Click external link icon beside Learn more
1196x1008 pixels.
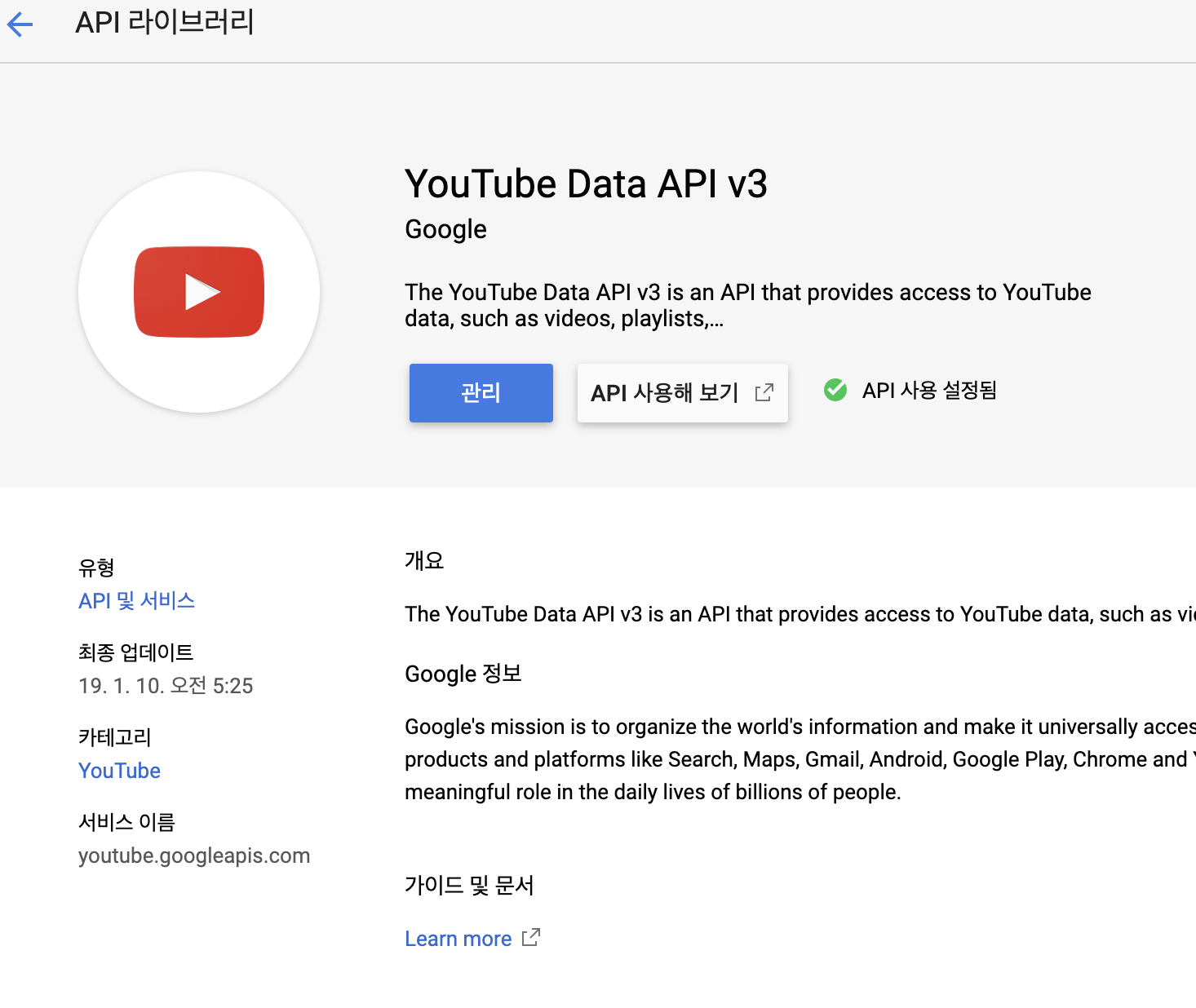531,938
